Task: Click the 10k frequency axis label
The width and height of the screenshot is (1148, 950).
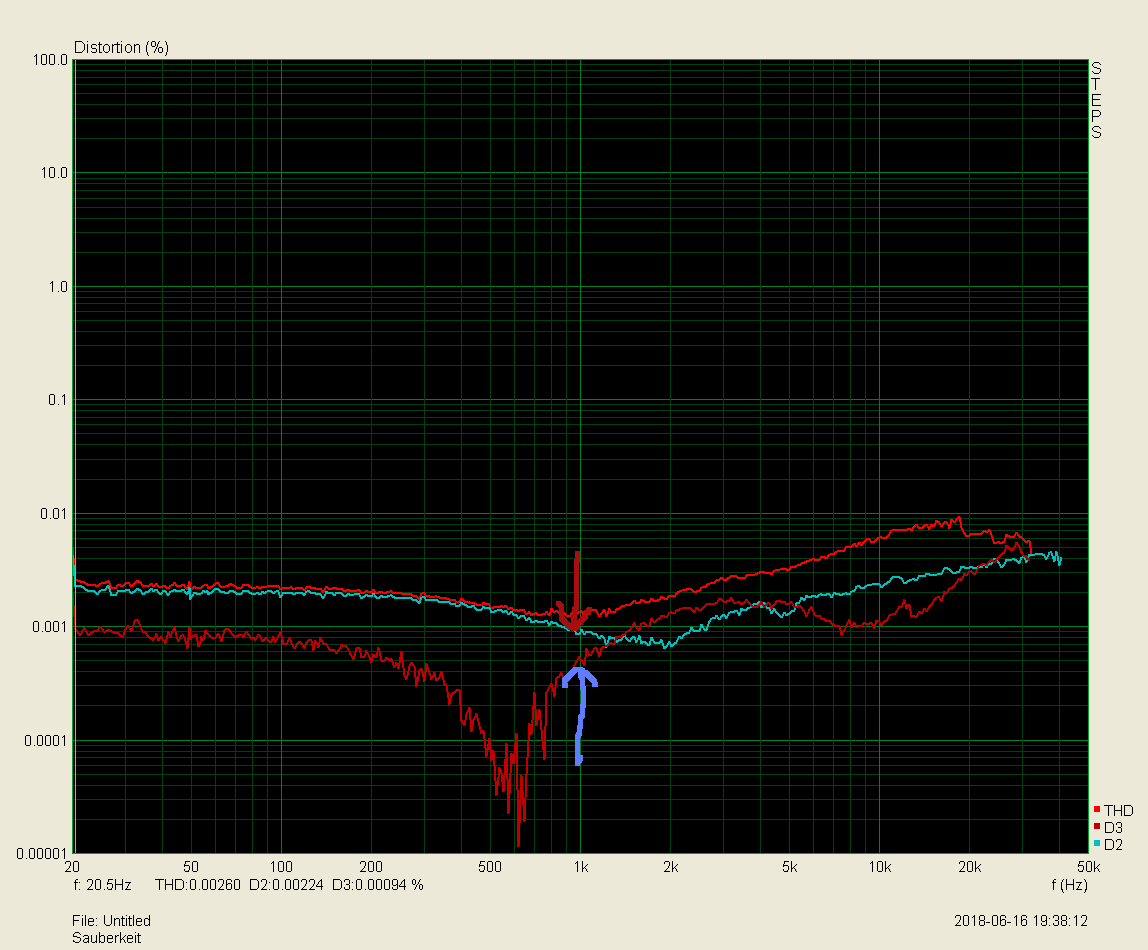Action: coord(879,867)
